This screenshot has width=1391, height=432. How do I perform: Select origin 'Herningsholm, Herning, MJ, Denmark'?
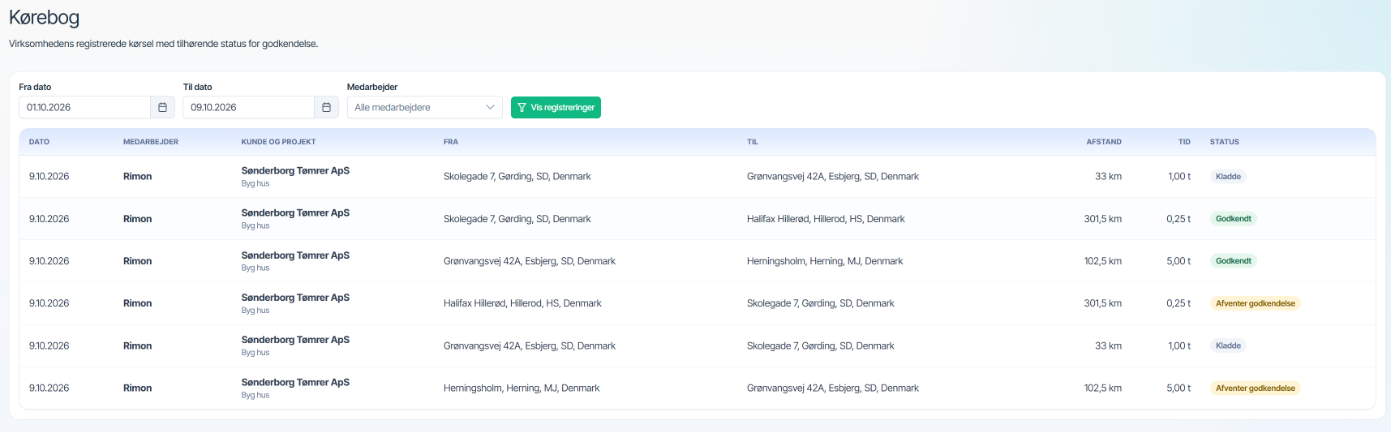521,388
